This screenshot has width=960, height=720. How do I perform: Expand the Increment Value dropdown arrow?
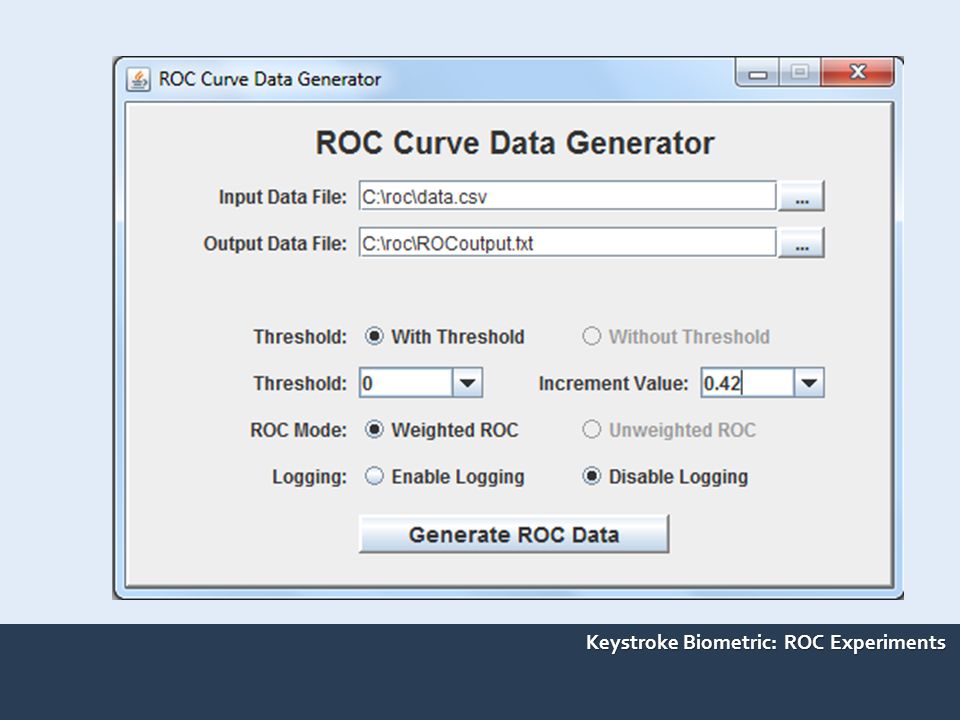point(809,383)
